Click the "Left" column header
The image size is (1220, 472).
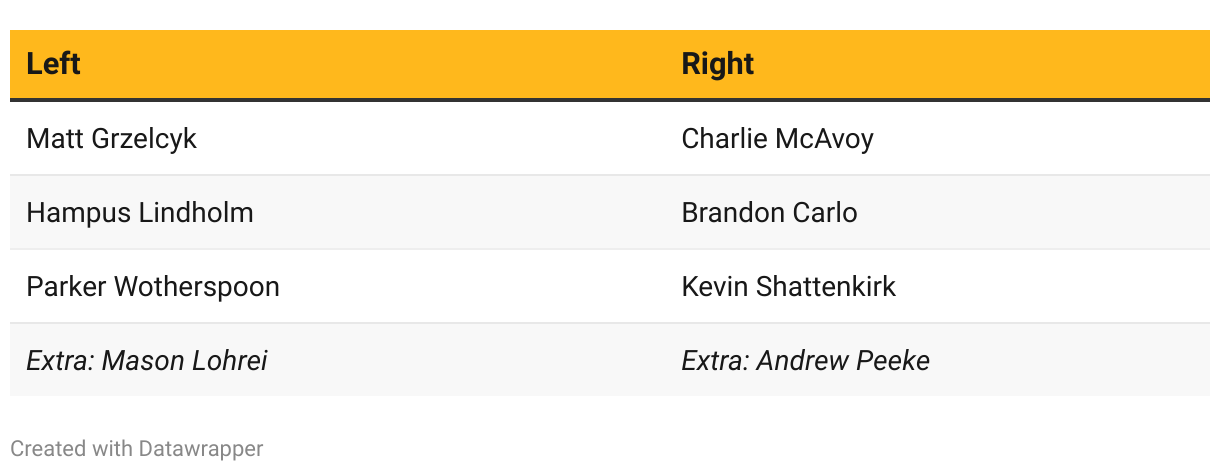click(53, 64)
